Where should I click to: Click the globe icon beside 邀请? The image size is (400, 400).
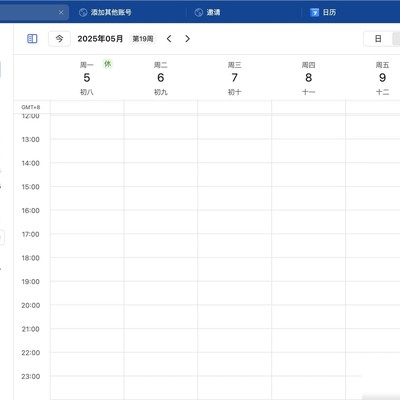pos(199,12)
